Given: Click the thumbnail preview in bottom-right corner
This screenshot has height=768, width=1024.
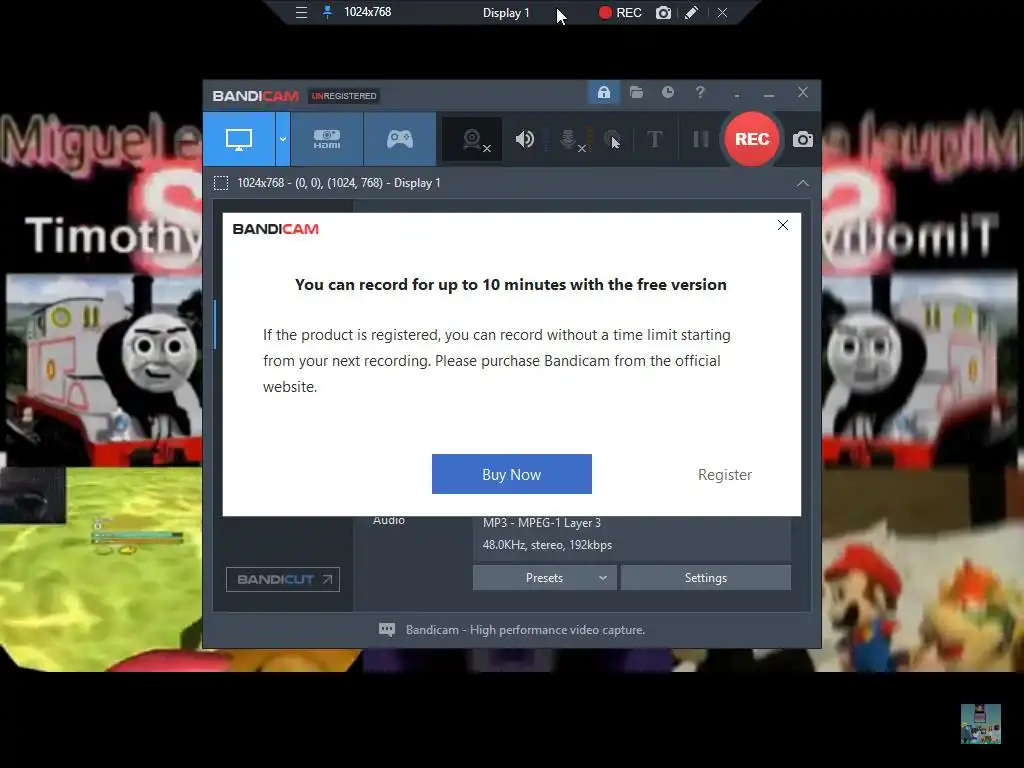Looking at the screenshot, I should (981, 724).
